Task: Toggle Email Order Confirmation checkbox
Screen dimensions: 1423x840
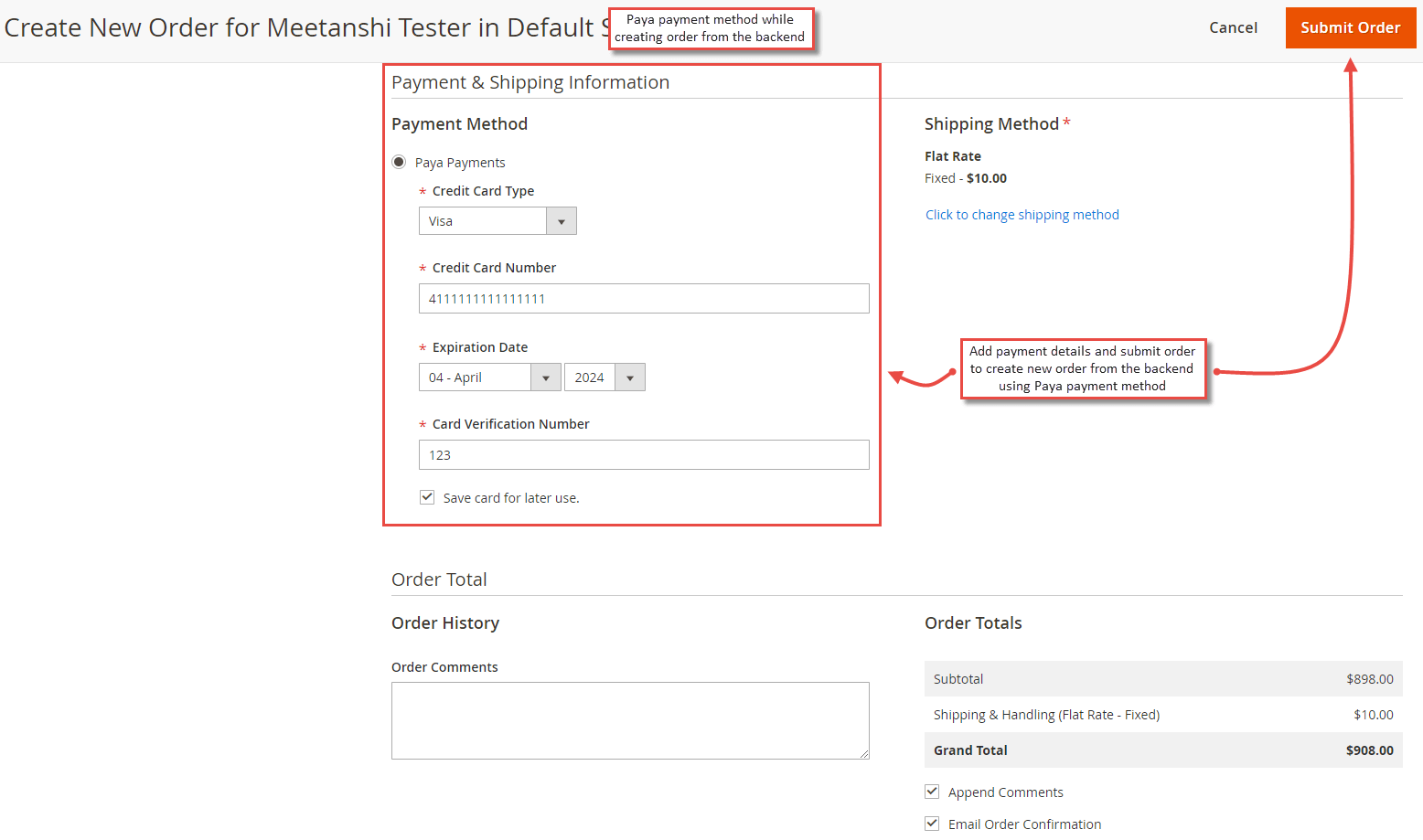Action: [932, 824]
